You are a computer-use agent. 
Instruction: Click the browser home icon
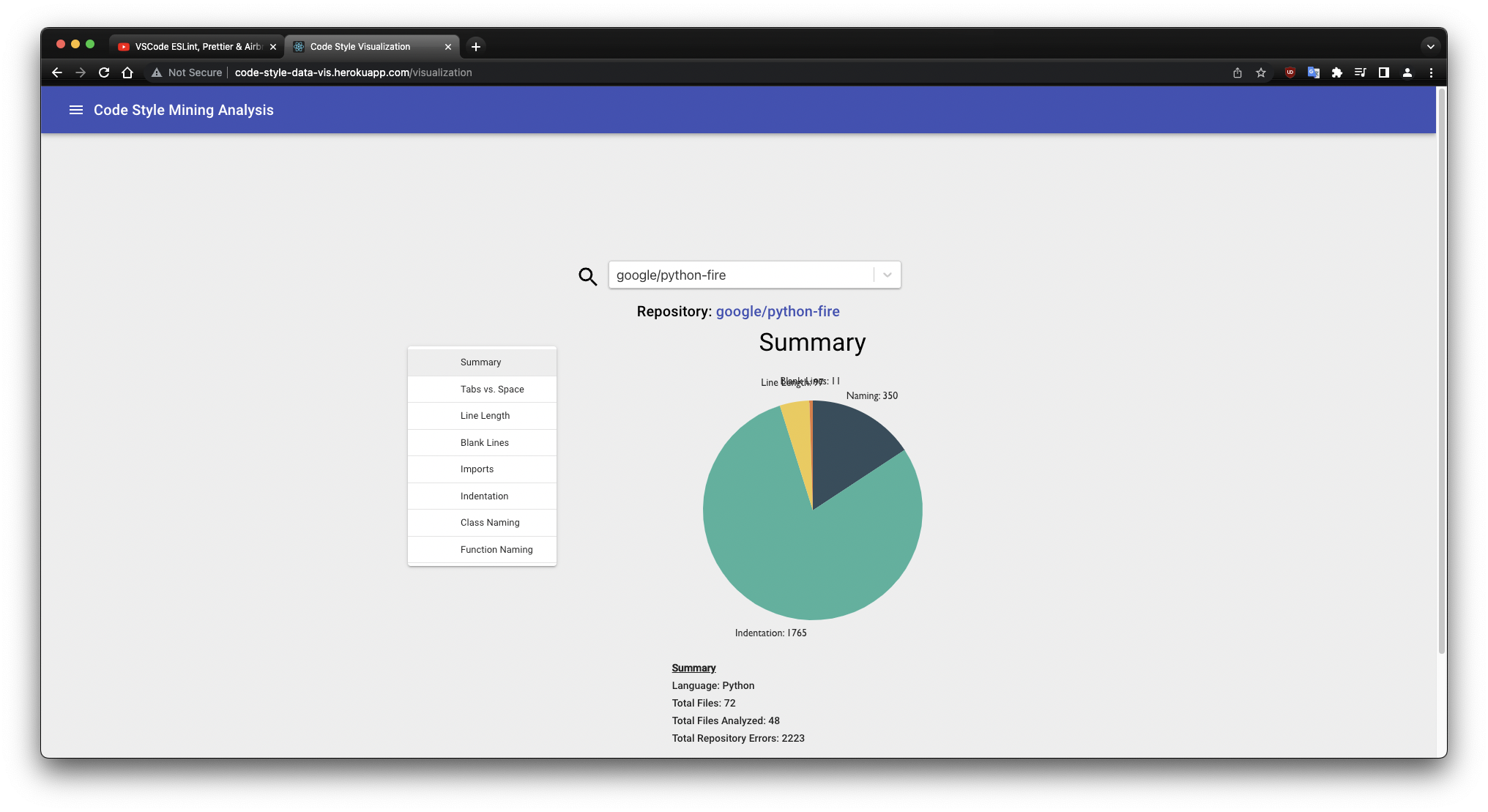(x=127, y=72)
